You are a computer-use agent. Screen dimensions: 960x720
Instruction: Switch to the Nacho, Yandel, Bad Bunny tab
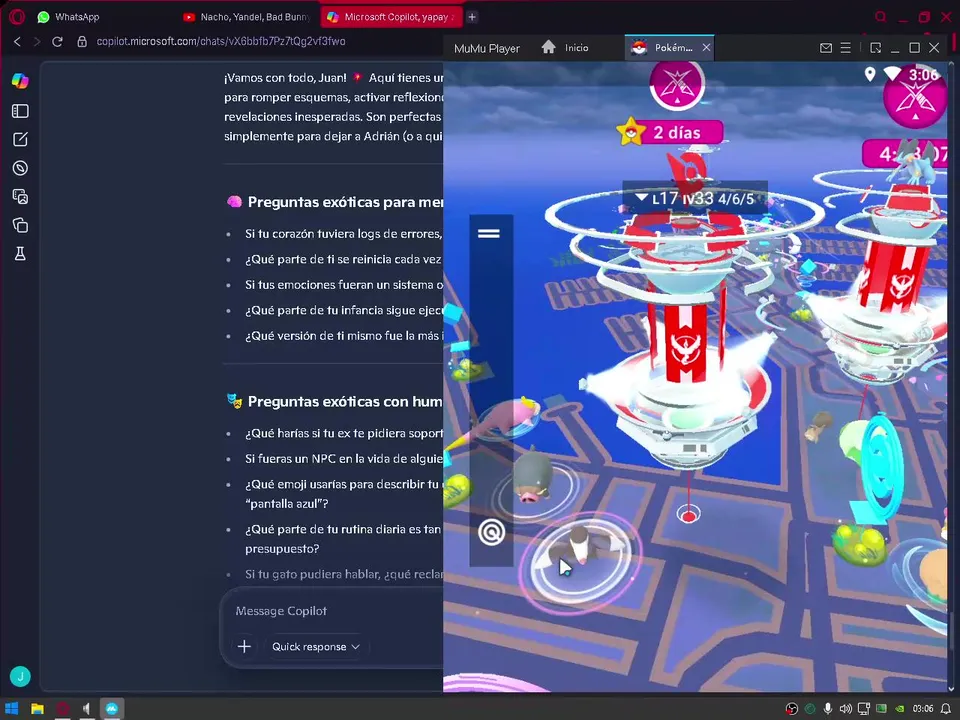[x=248, y=17]
